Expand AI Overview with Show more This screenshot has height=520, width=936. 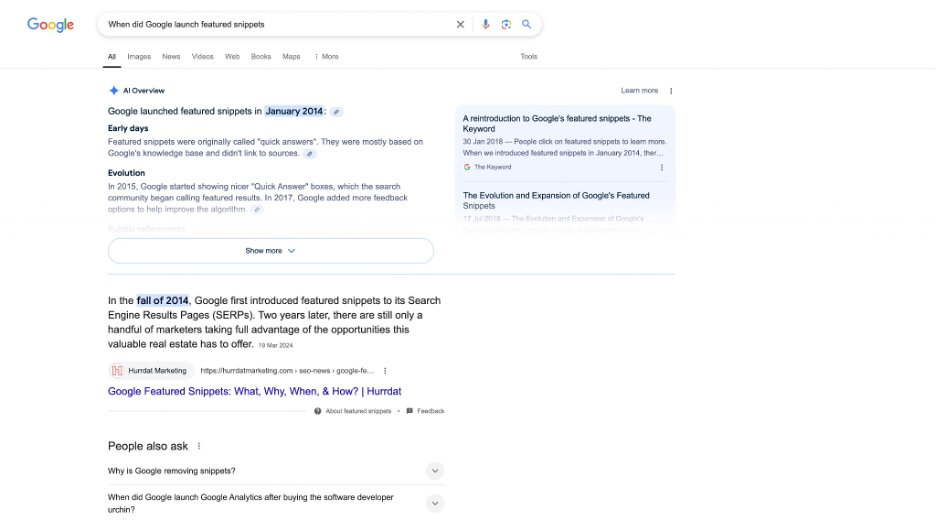coord(270,251)
